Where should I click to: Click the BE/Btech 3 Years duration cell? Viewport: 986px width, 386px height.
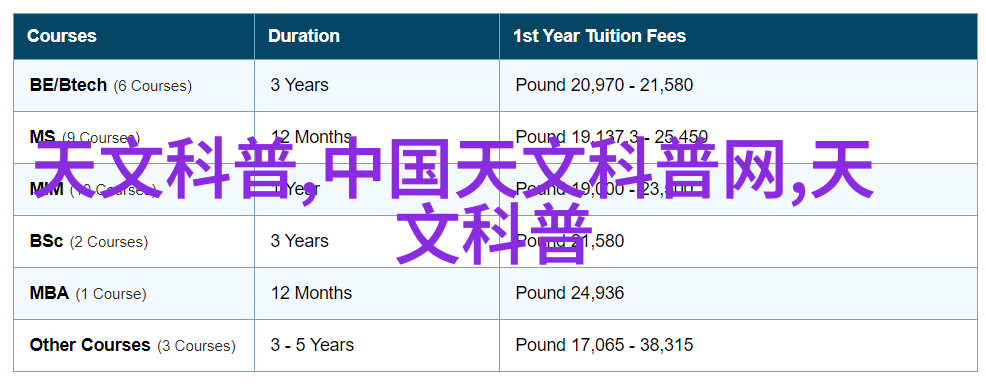click(377, 85)
